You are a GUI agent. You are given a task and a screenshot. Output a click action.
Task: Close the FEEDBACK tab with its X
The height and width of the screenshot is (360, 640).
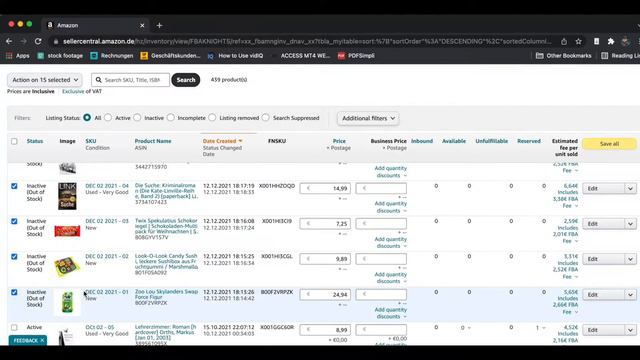point(42,340)
